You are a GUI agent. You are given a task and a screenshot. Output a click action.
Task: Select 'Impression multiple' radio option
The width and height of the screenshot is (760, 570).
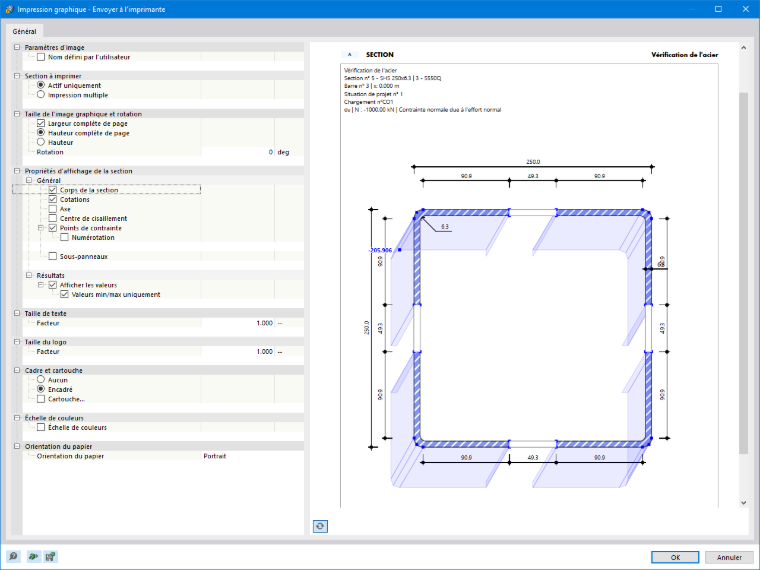[41, 95]
